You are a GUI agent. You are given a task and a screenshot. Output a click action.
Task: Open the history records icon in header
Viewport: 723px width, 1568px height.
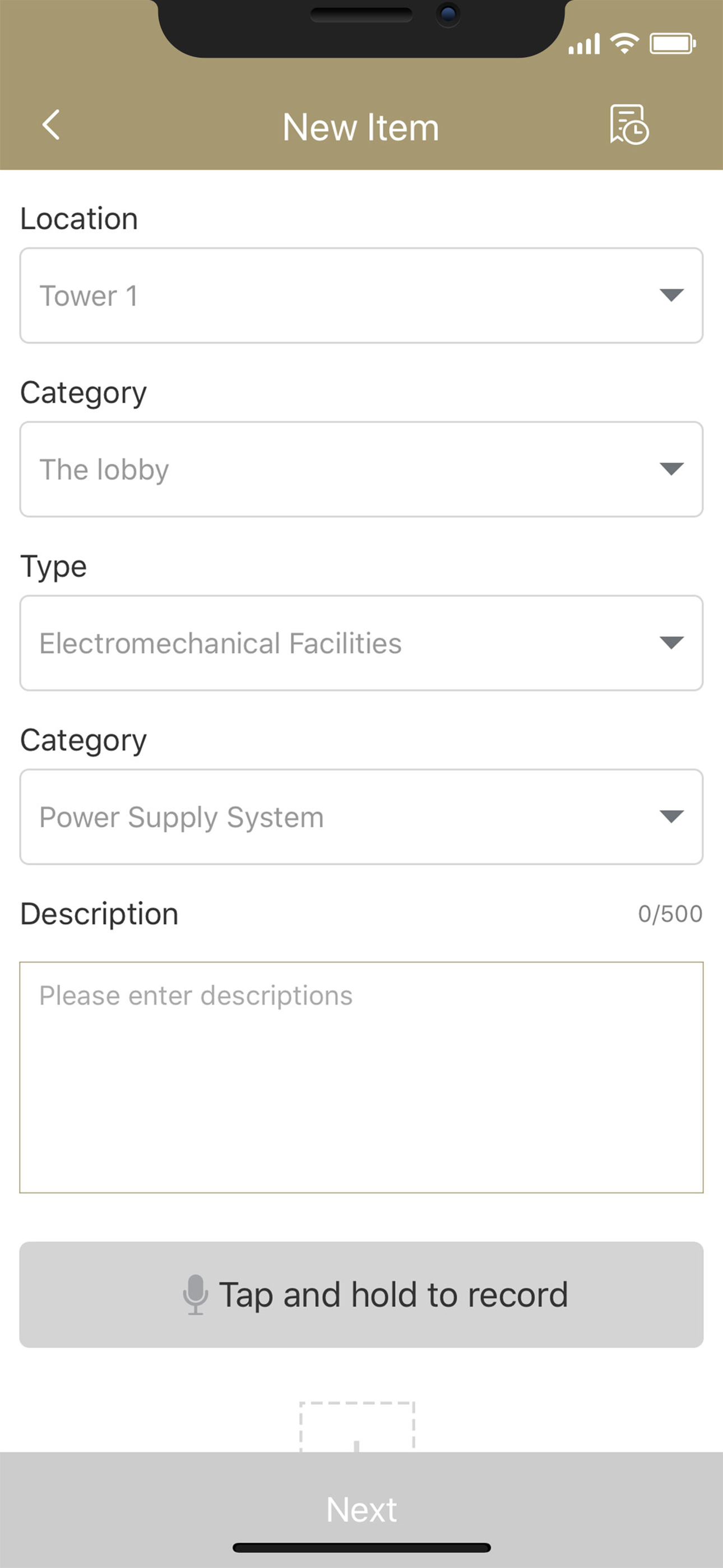629,125
